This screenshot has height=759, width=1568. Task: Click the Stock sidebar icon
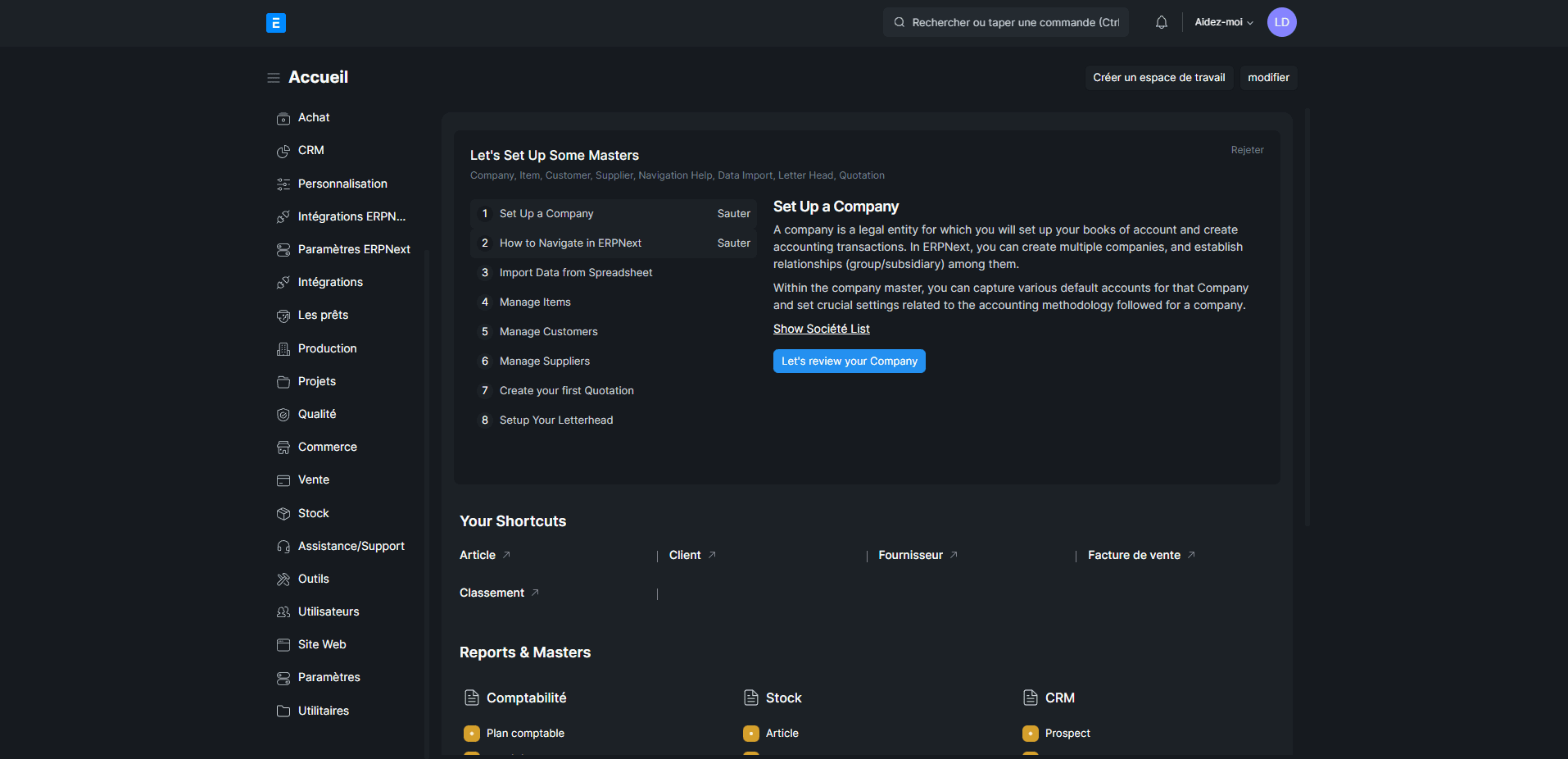coord(283,514)
